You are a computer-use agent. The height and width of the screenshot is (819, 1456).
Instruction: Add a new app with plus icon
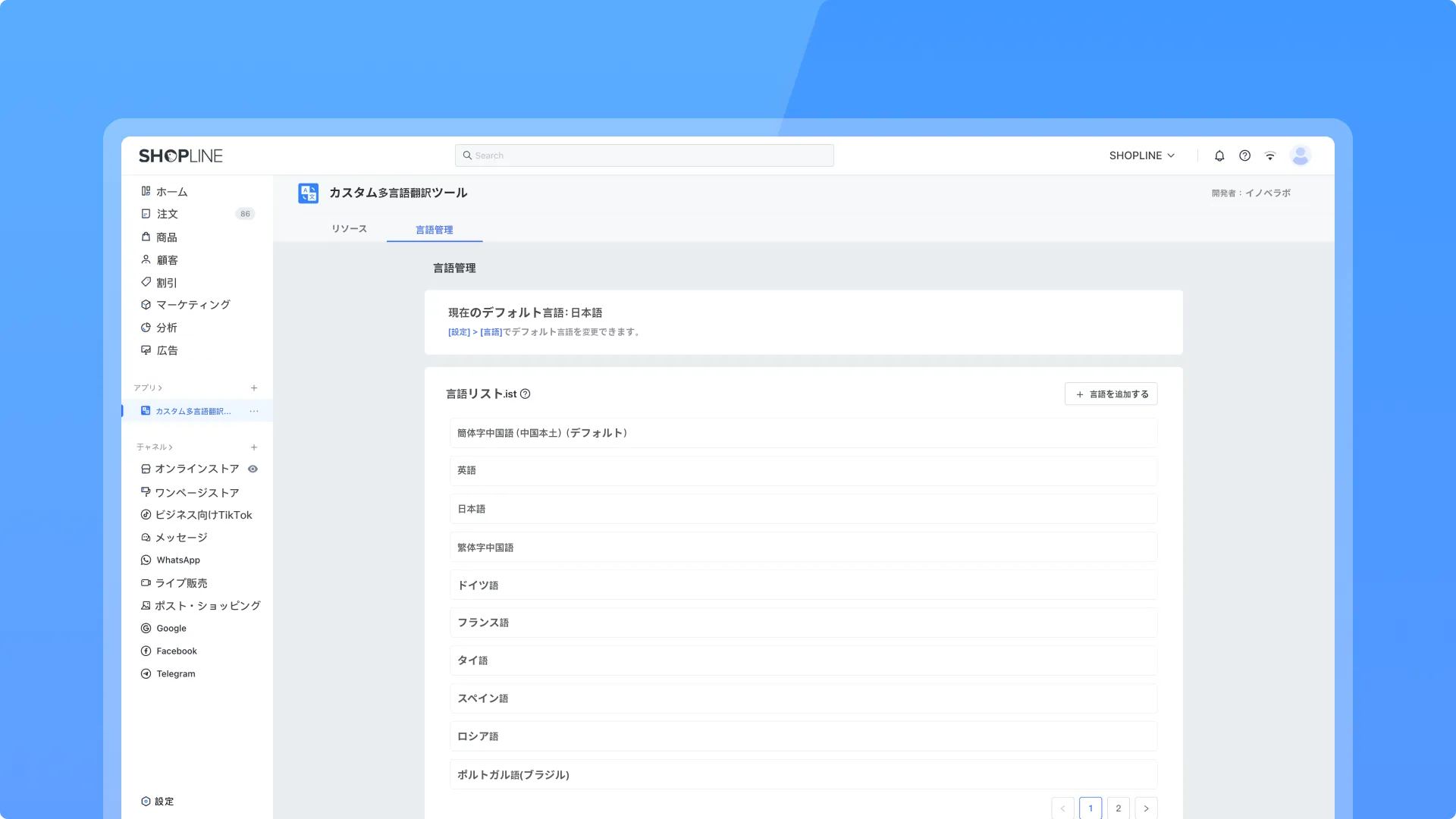tap(254, 388)
